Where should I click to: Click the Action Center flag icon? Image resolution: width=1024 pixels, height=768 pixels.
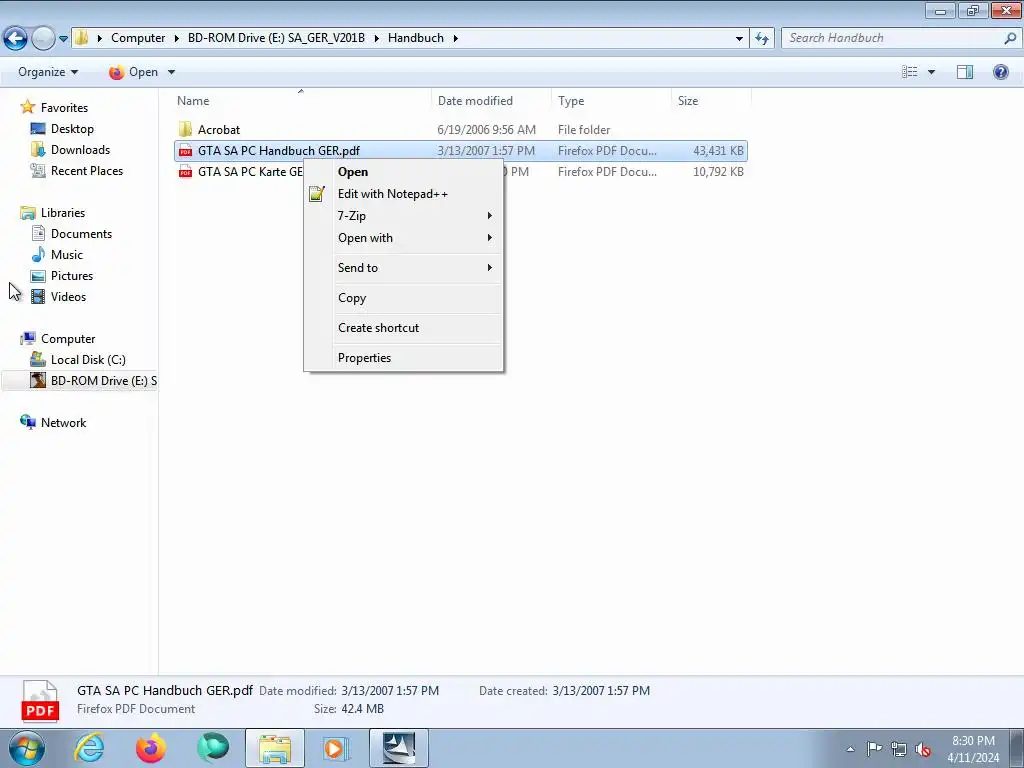coord(874,748)
